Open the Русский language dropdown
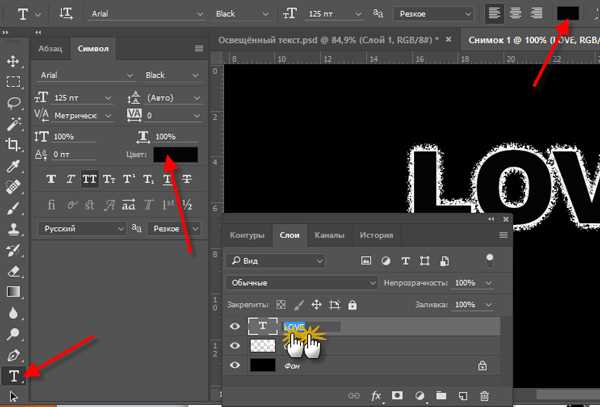This screenshot has width=600, height=407. 82,229
